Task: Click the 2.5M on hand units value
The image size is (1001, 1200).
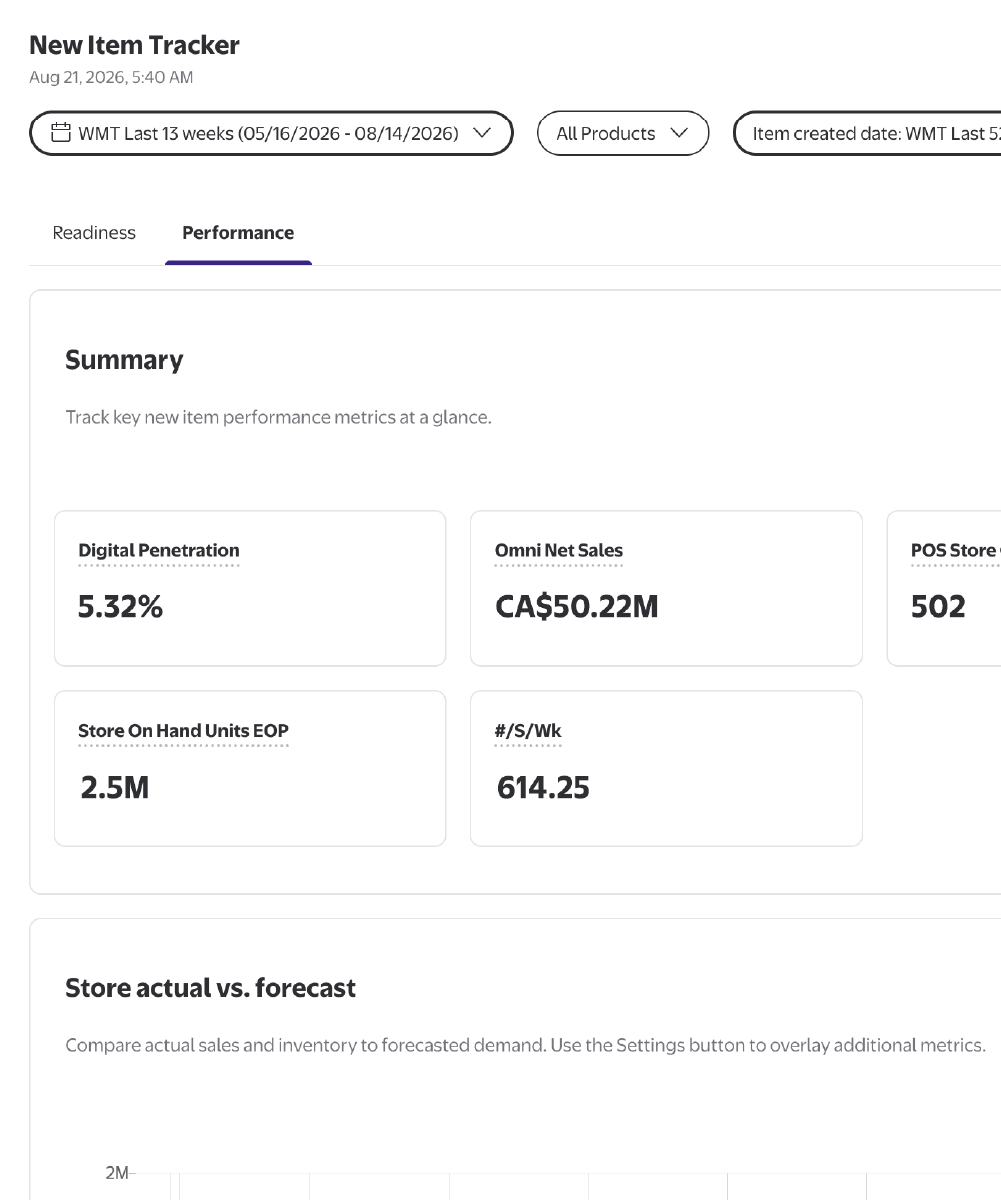Action: click(115, 787)
